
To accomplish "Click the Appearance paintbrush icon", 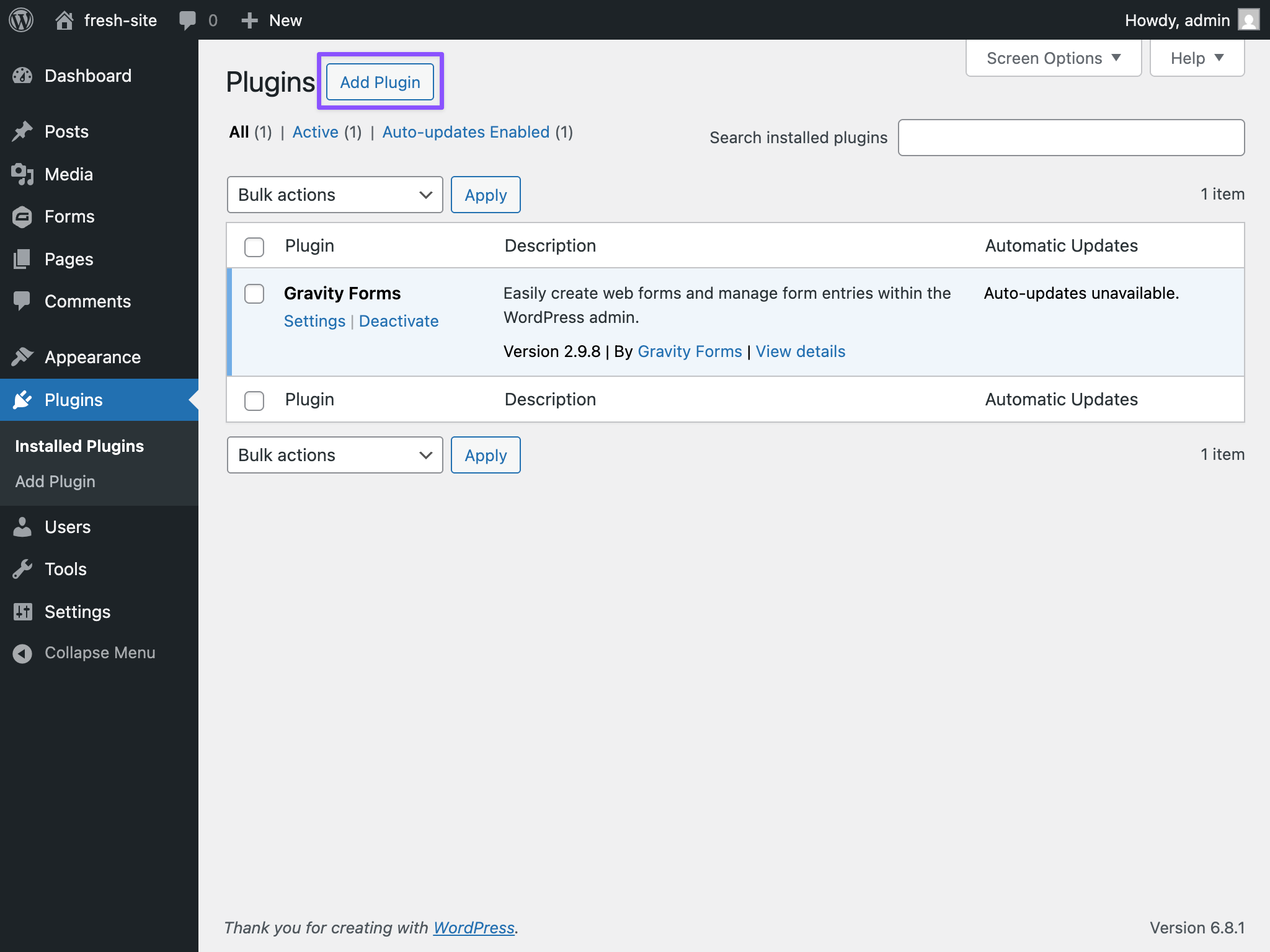I will pyautogui.click(x=22, y=357).
